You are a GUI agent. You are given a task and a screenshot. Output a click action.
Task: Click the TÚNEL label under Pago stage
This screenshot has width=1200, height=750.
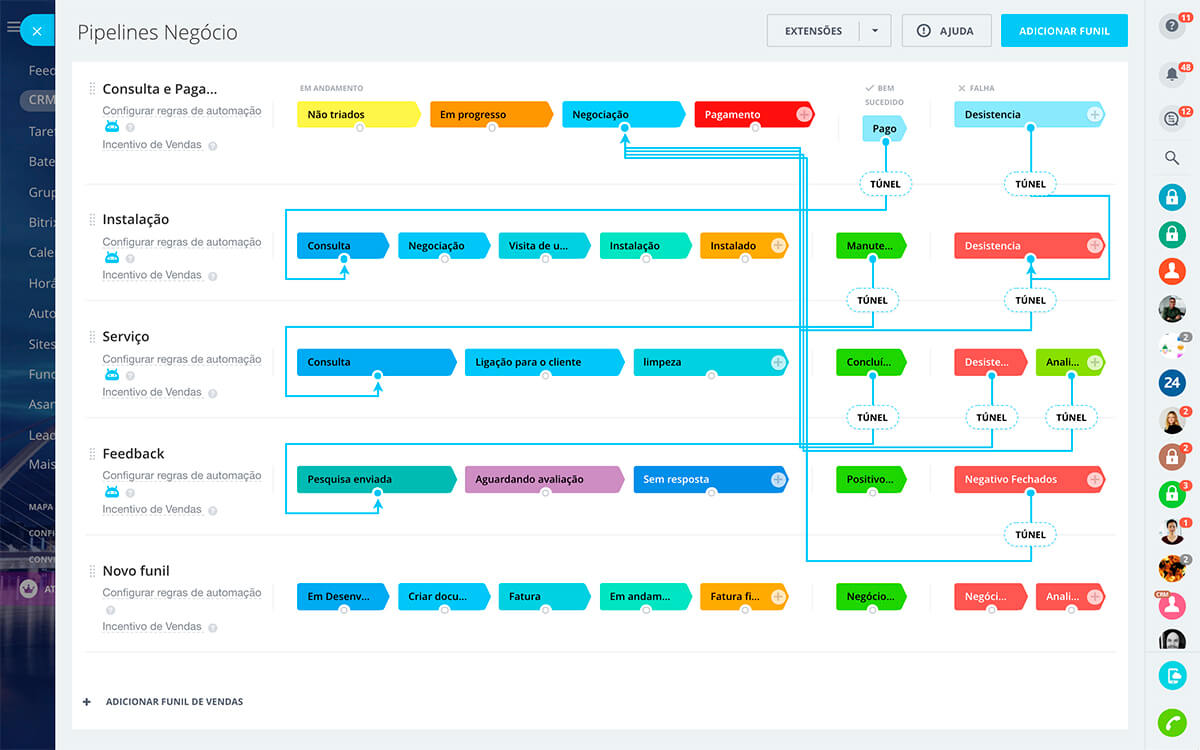(x=885, y=184)
